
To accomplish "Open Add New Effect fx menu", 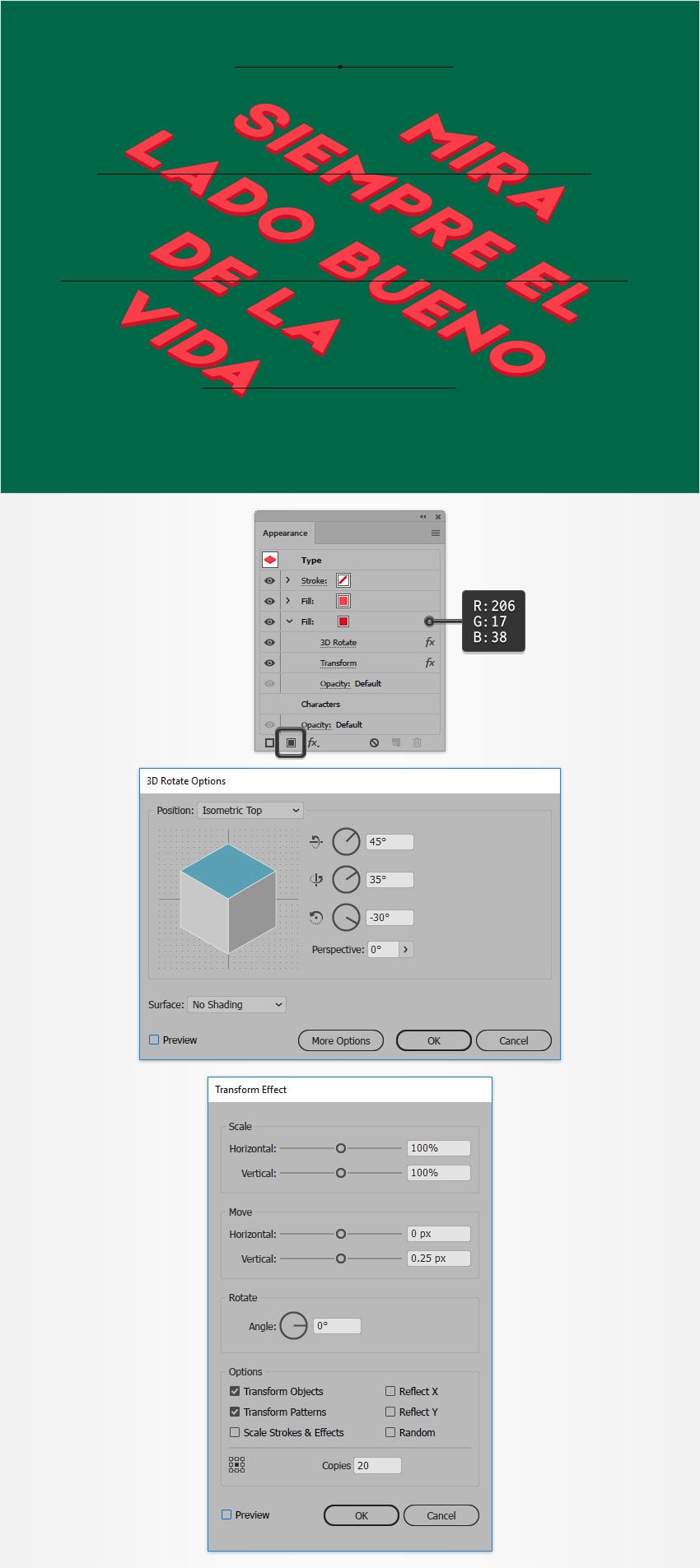I will (x=314, y=742).
